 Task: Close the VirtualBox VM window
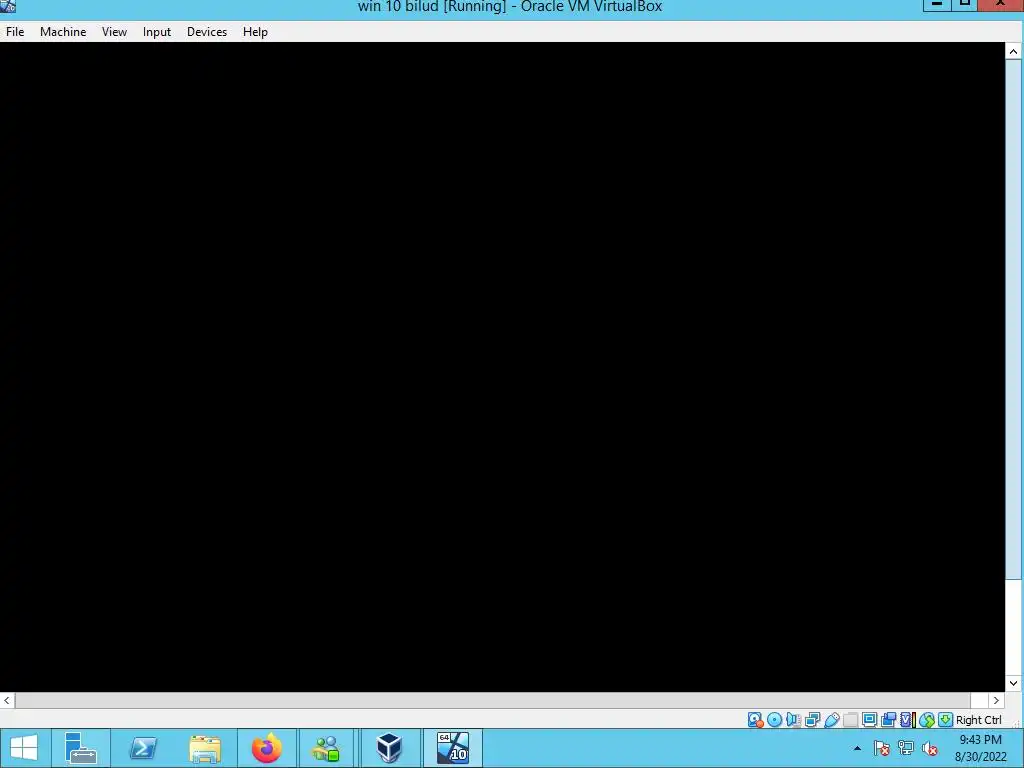pyautogui.click(x=1000, y=5)
